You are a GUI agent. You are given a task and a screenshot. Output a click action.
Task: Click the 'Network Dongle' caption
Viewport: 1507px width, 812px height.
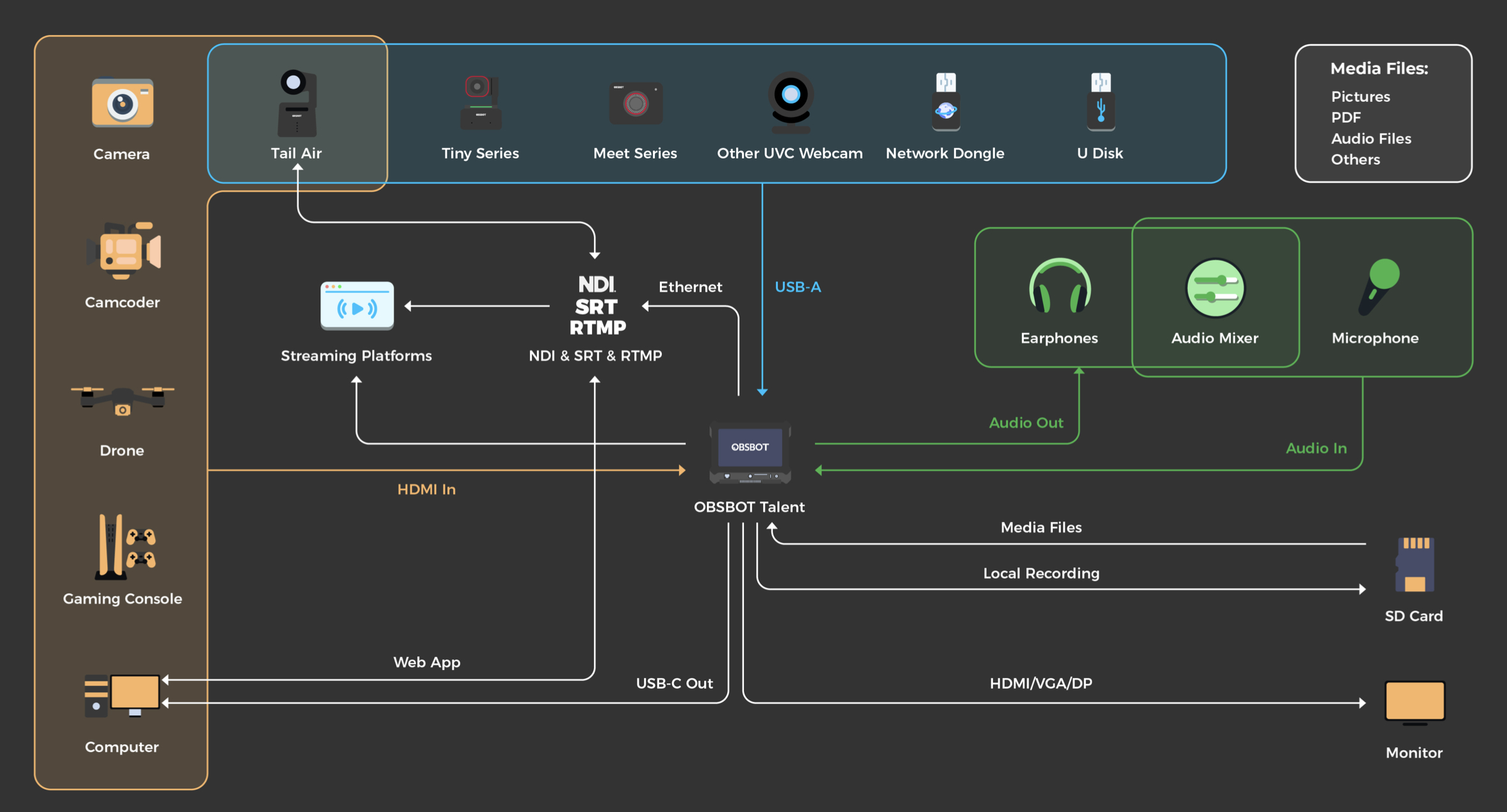(x=945, y=154)
